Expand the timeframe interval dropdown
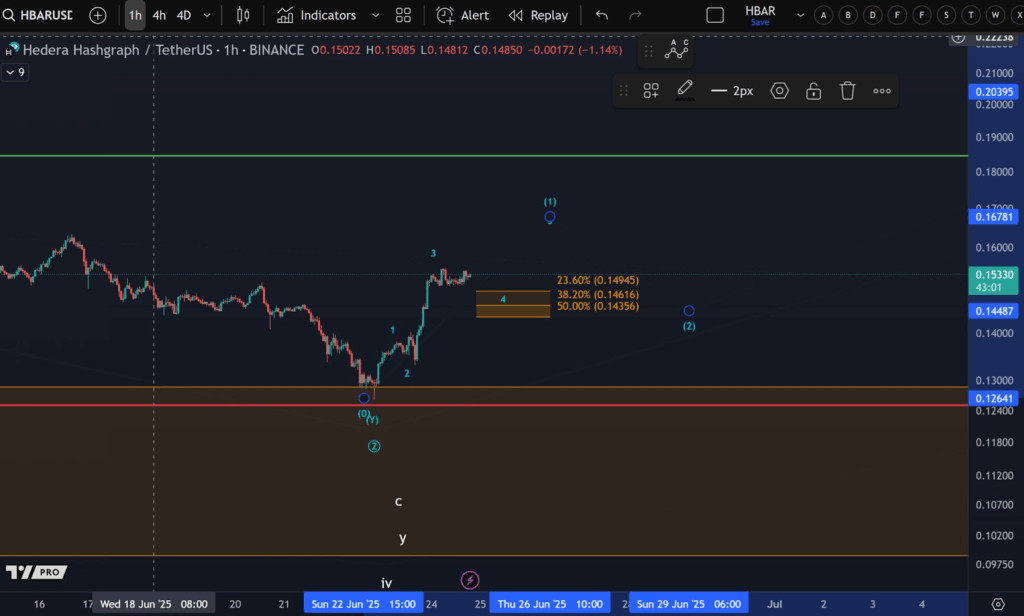The width and height of the screenshot is (1024, 616). click(206, 15)
